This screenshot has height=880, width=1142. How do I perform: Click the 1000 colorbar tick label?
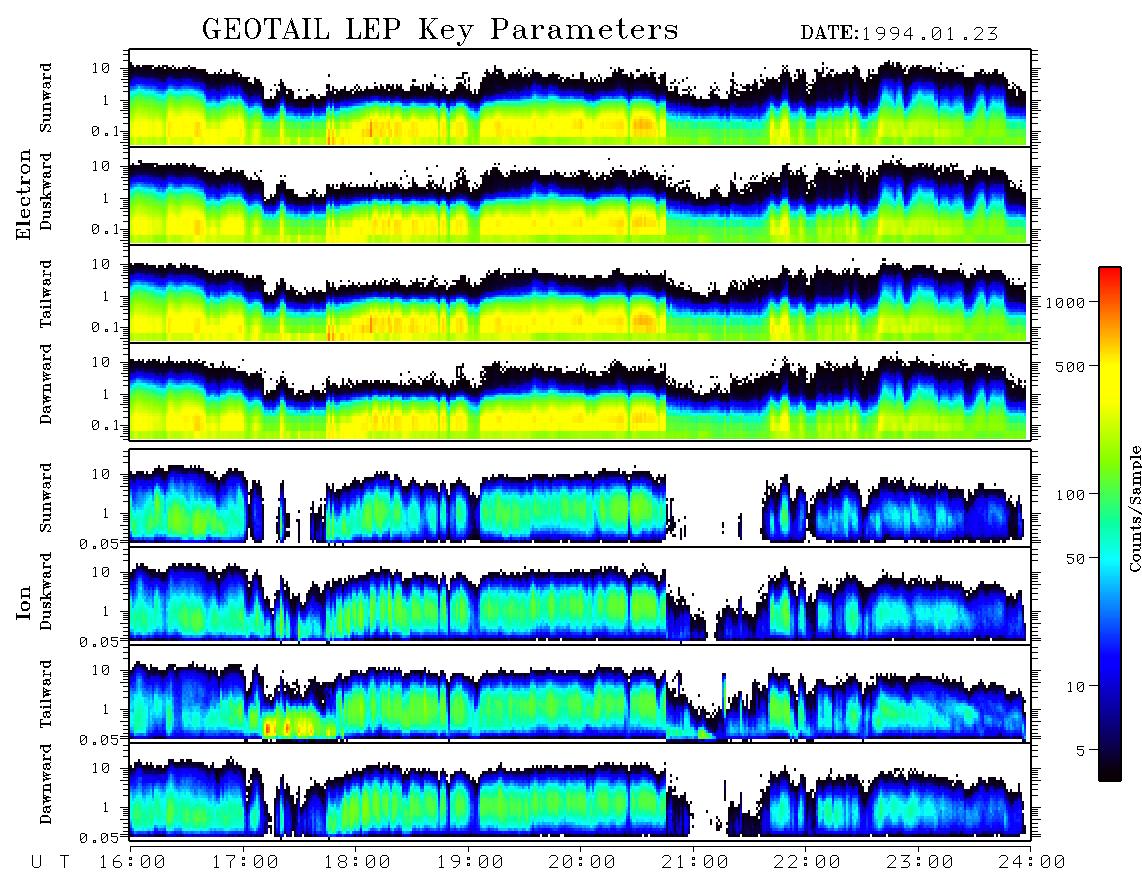[x=1065, y=303]
